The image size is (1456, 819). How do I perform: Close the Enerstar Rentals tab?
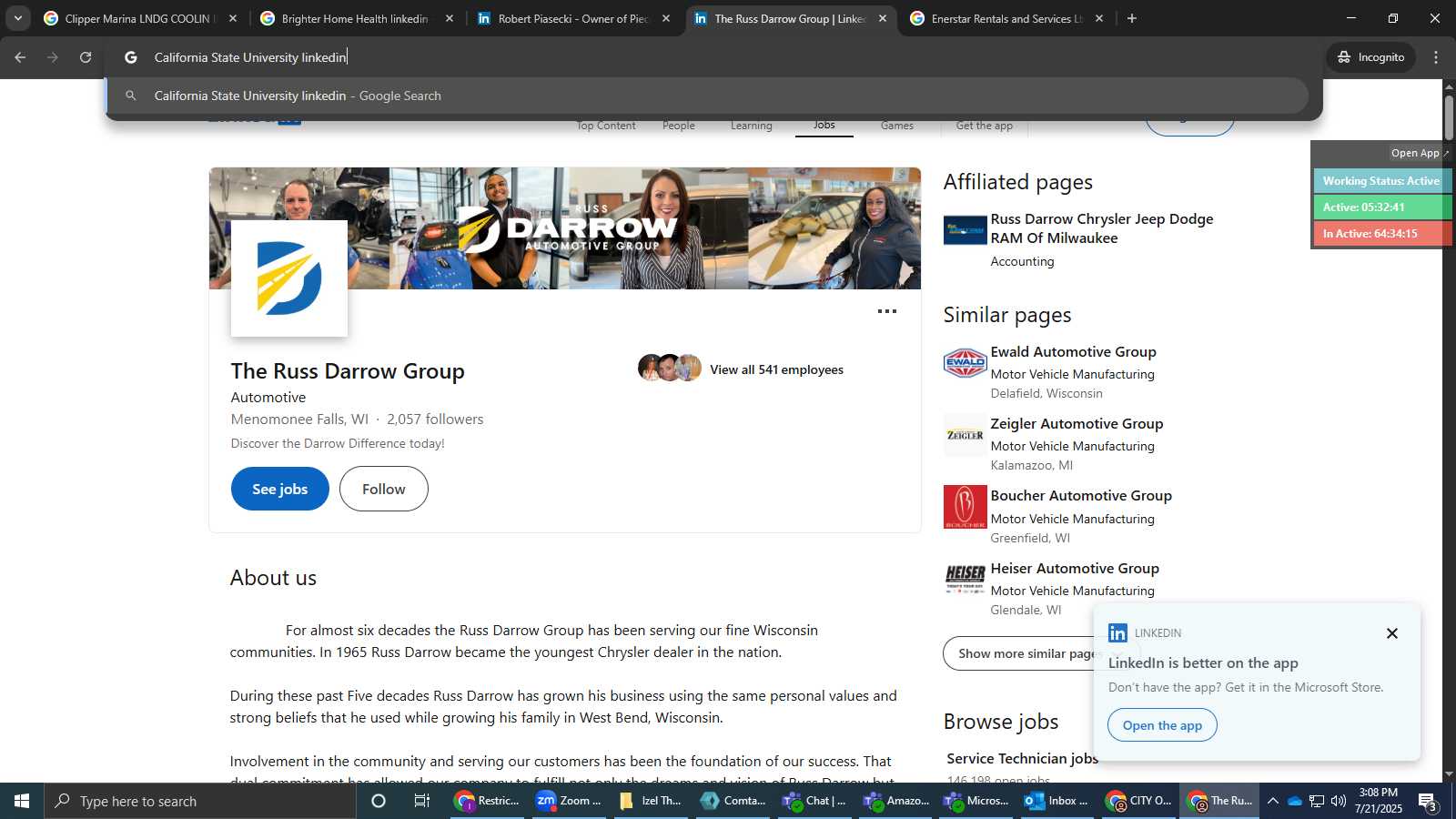pyautogui.click(x=1099, y=18)
